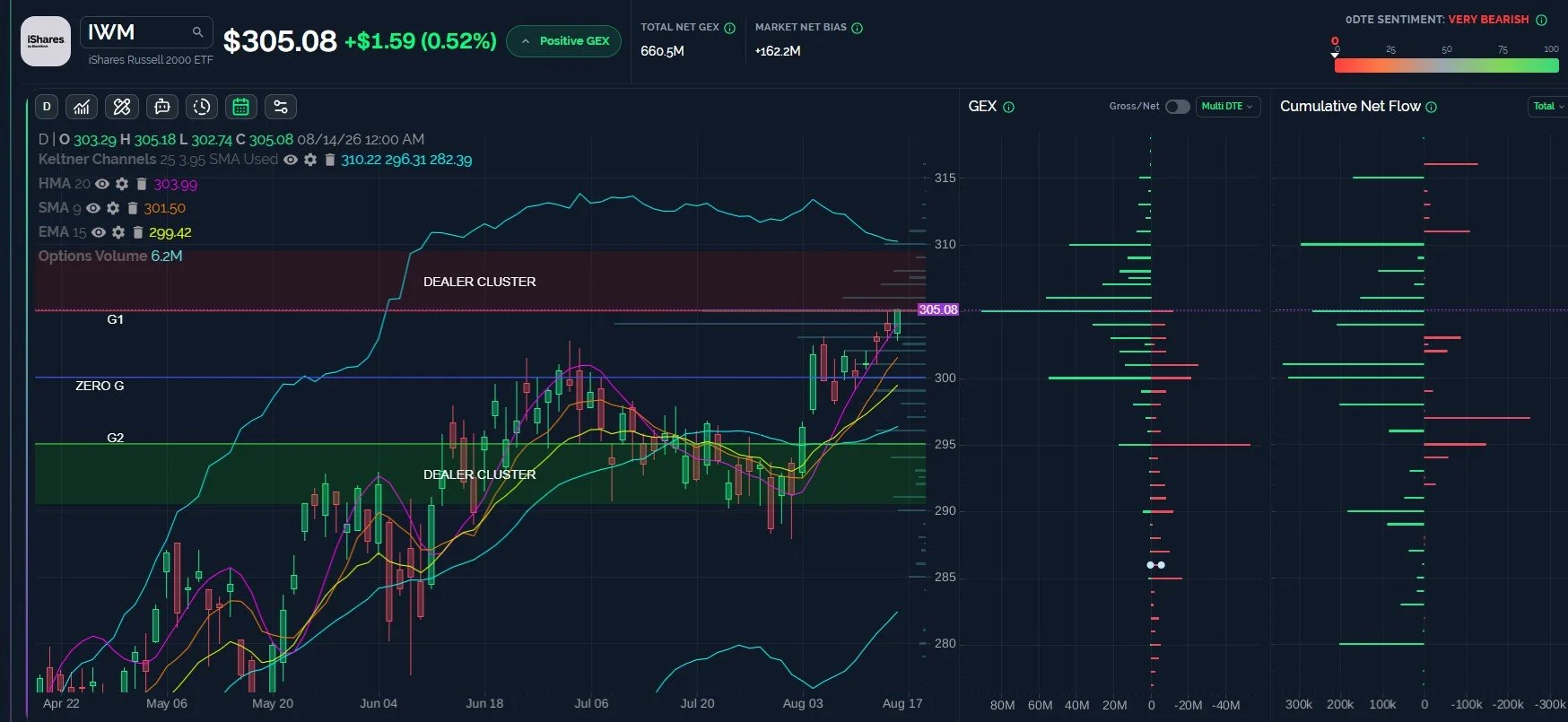
Task: Open the robot assistant tool
Action: pyautogui.click(x=162, y=107)
